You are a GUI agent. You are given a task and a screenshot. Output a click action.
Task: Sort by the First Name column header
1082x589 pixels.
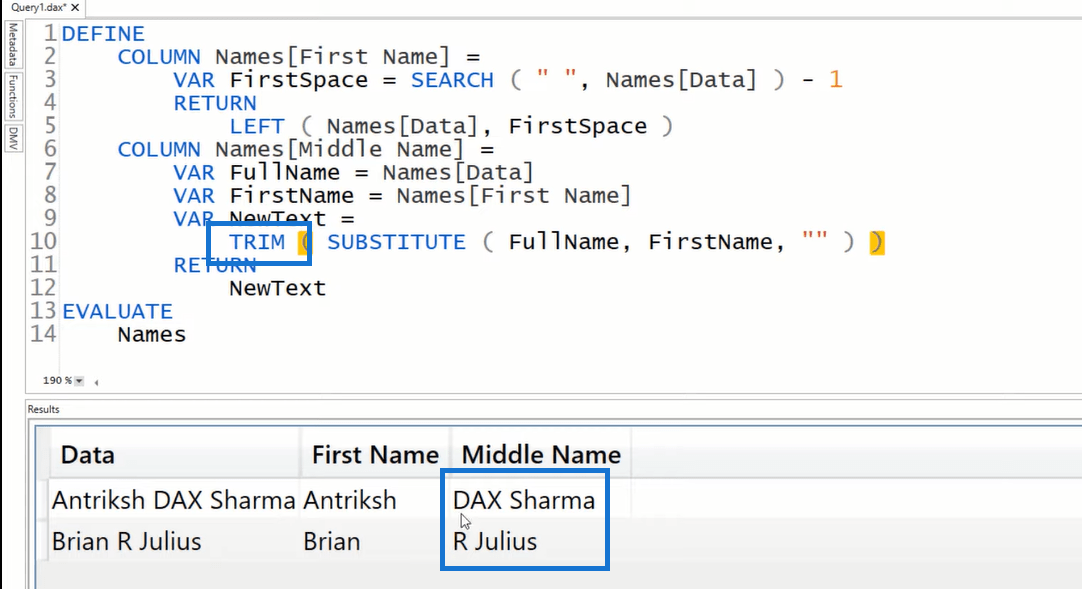[375, 455]
